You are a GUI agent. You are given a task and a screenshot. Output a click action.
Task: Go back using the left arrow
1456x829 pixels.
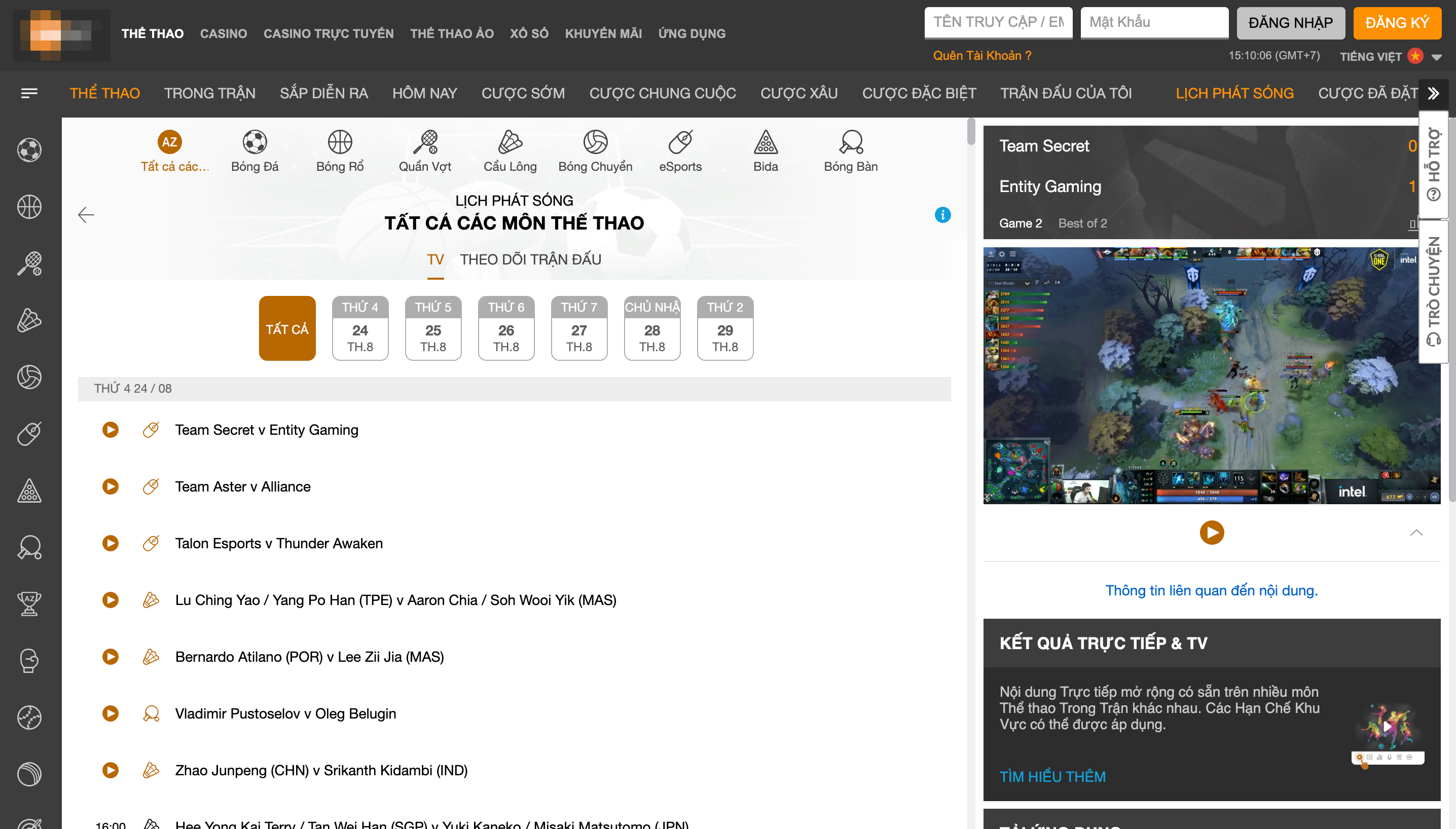coord(86,215)
